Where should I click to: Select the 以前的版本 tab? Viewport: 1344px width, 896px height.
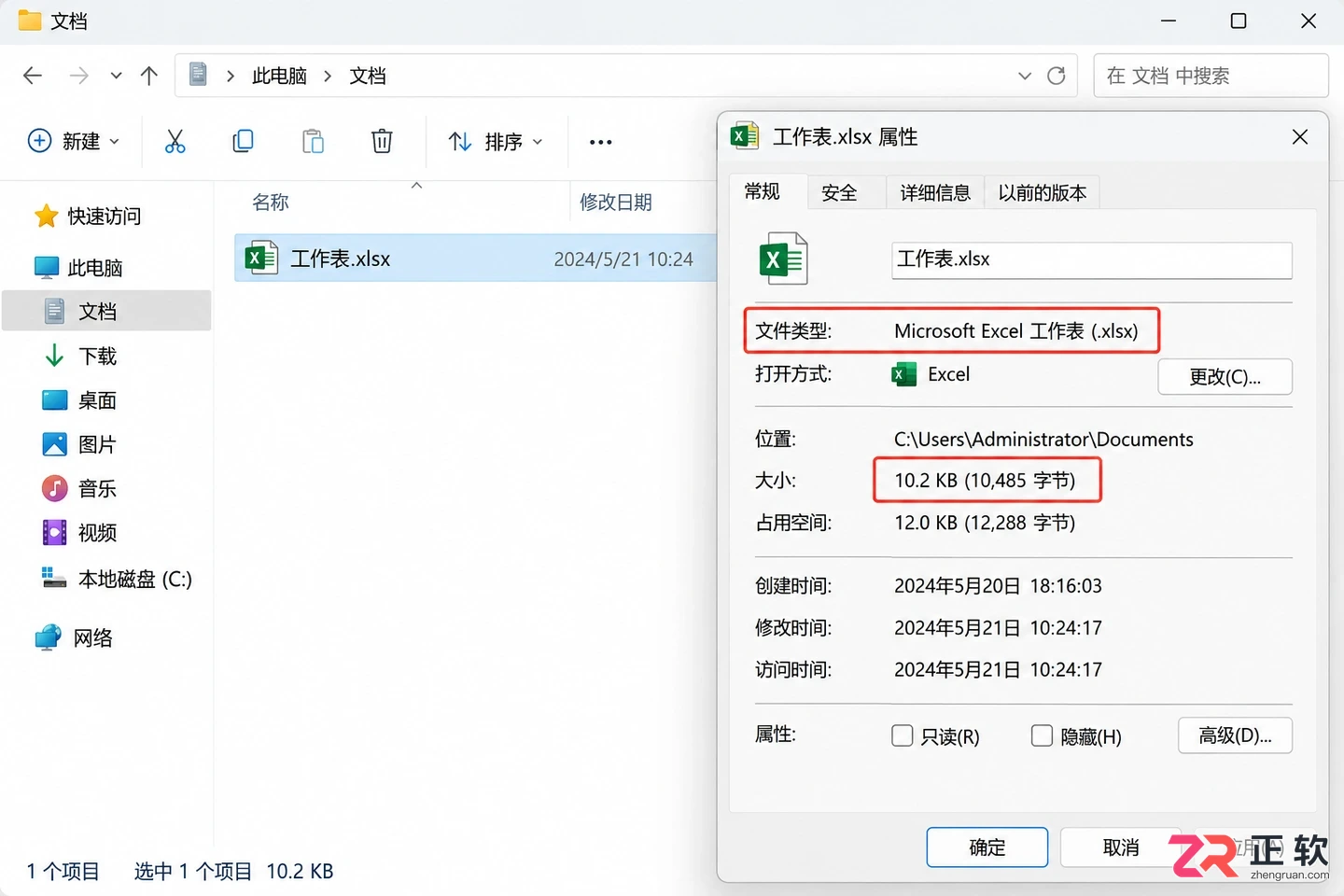point(1043,192)
